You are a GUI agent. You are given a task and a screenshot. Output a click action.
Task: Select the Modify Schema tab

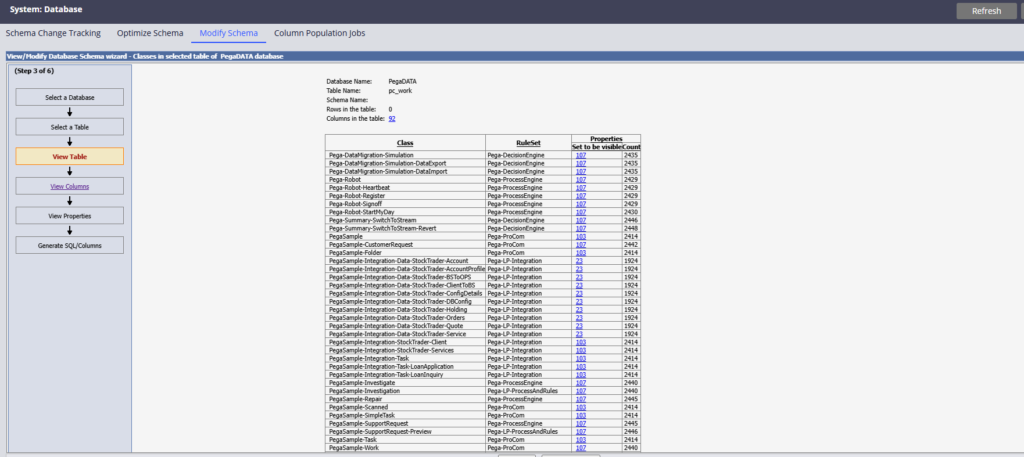point(229,33)
